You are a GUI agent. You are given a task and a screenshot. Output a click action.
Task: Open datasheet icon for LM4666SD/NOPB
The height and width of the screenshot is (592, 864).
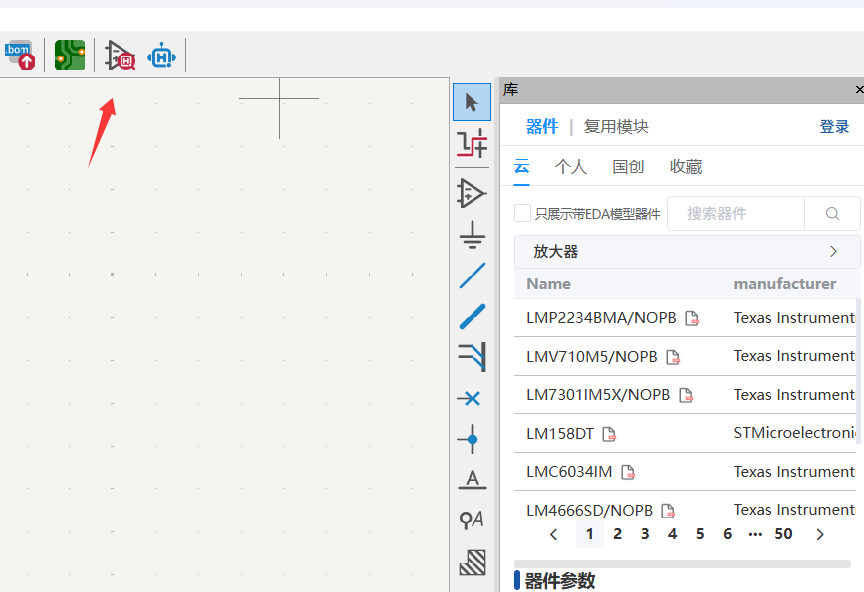click(668, 511)
